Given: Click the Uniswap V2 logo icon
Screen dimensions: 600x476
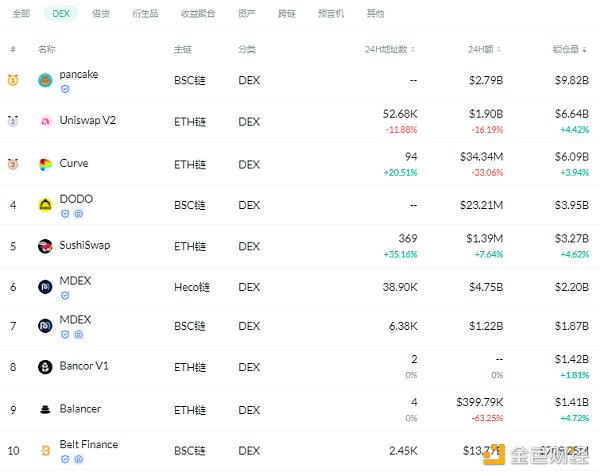Looking at the screenshot, I should pos(45,122).
